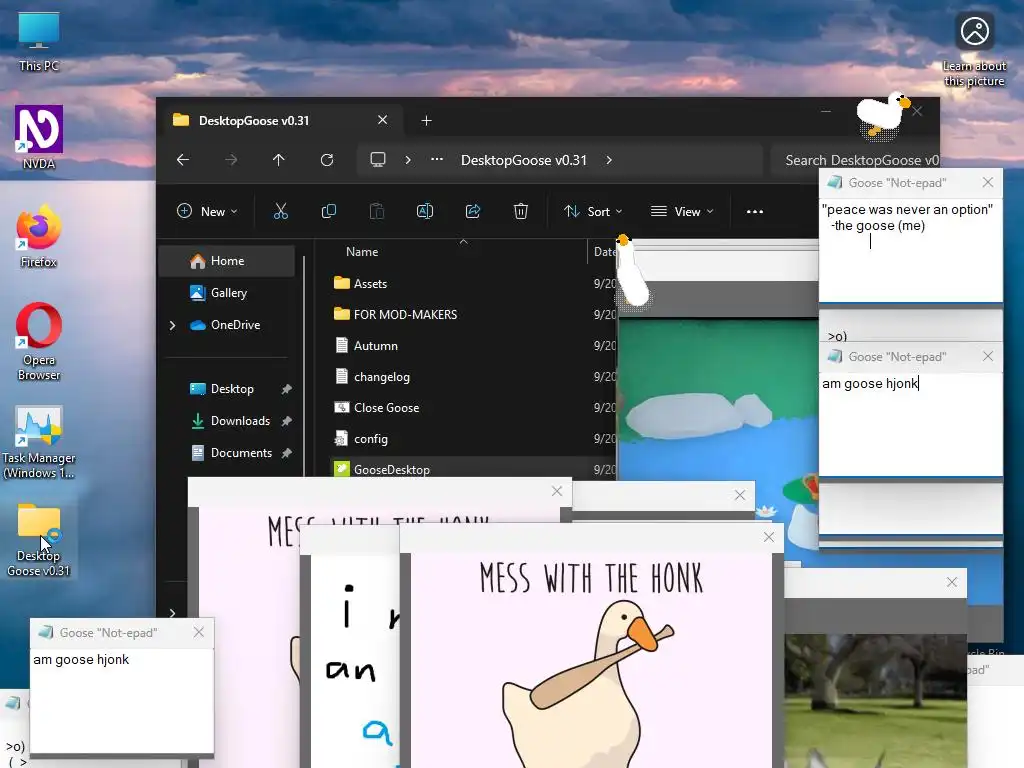Open OneDrive in navigation pane
The width and height of the screenshot is (1024, 768).
(227, 325)
